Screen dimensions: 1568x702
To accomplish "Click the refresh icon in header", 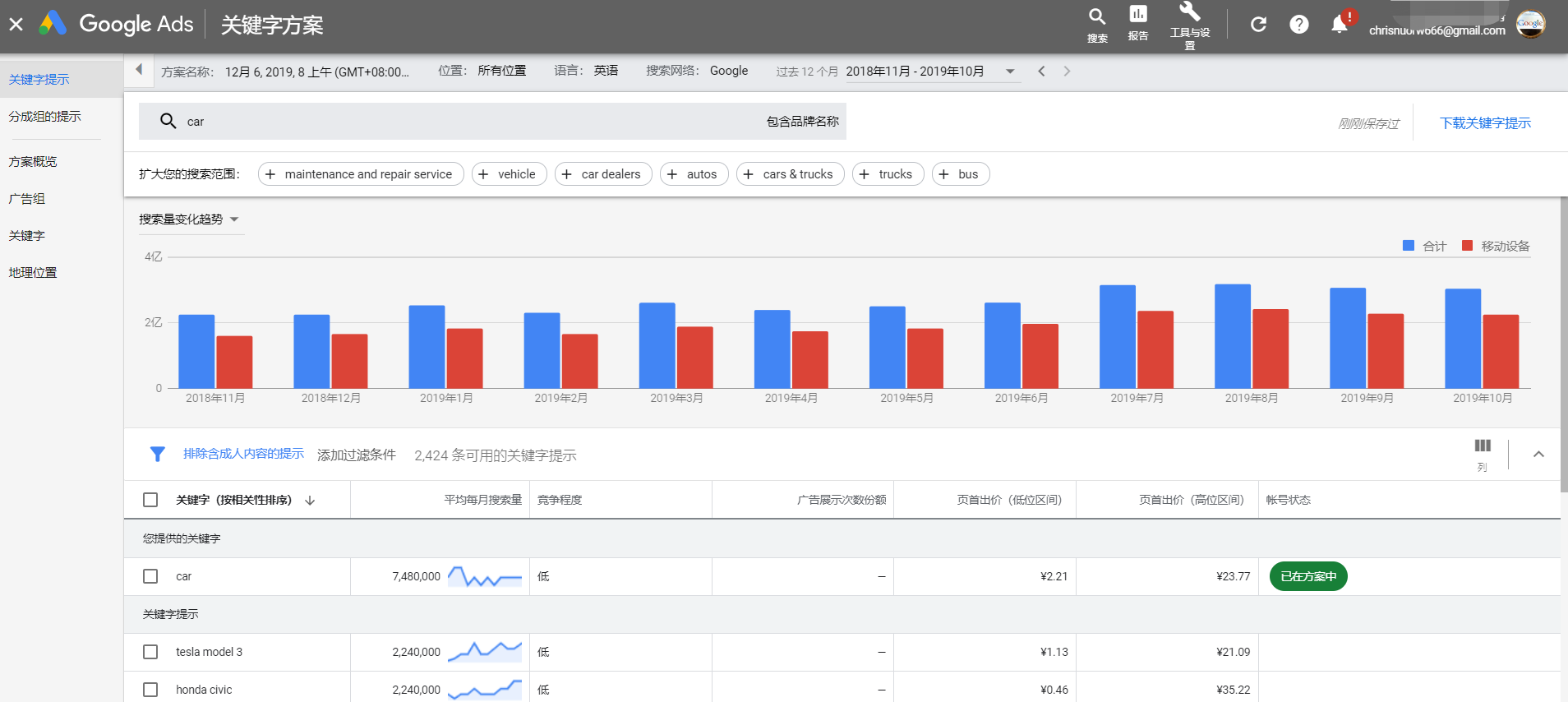I will point(1258,25).
